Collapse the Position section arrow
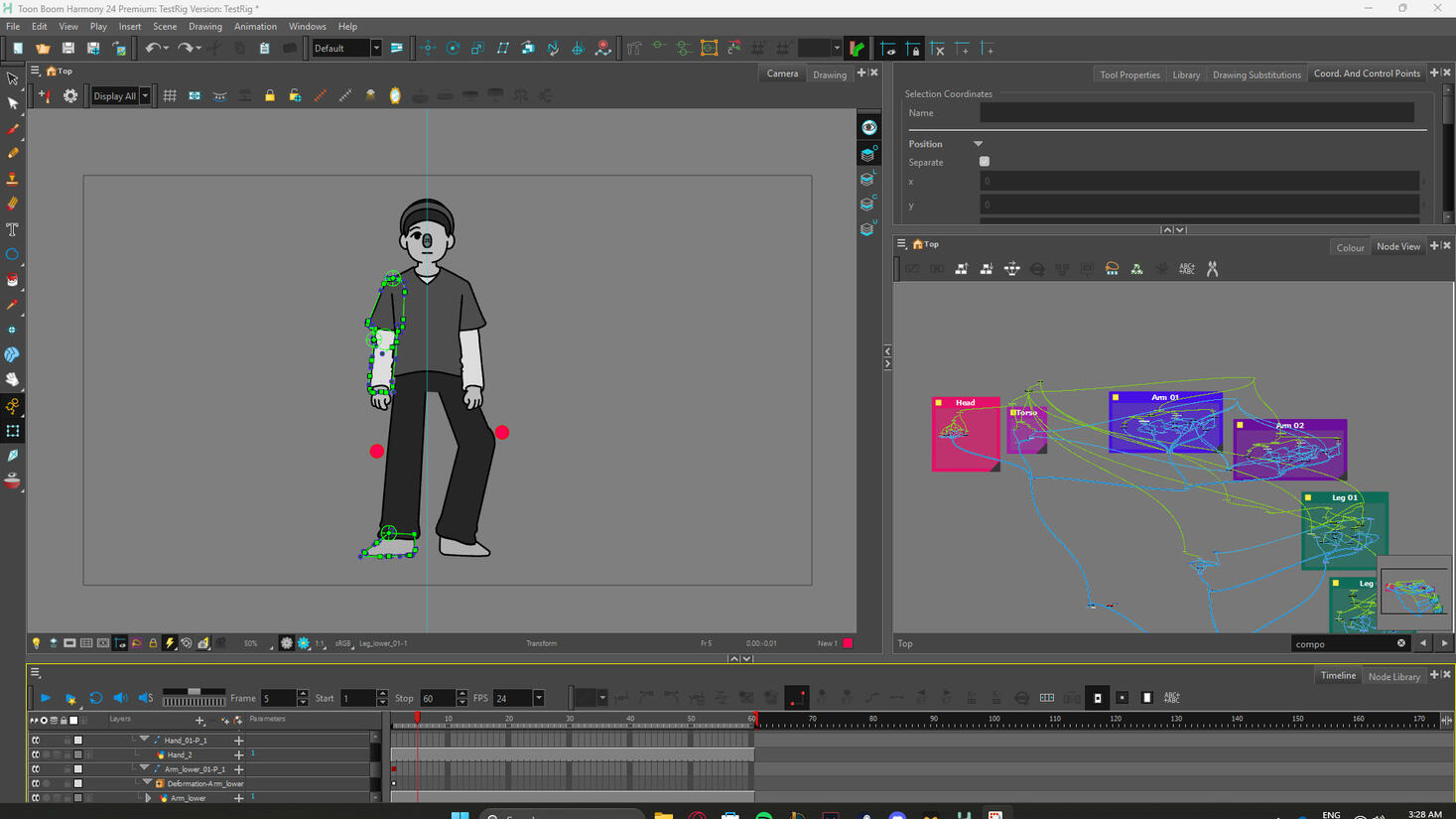Image resolution: width=1456 pixels, height=819 pixels. (978, 144)
